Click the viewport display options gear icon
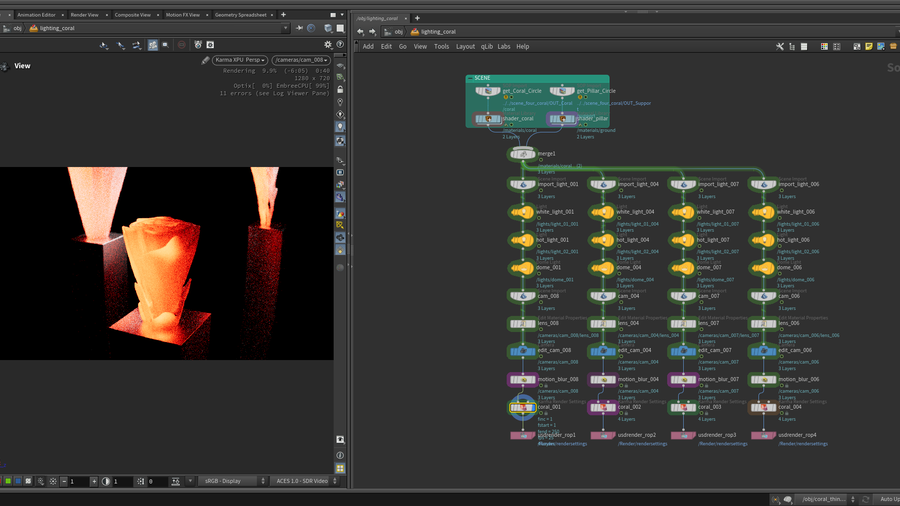The height and width of the screenshot is (506, 900). coord(327,45)
